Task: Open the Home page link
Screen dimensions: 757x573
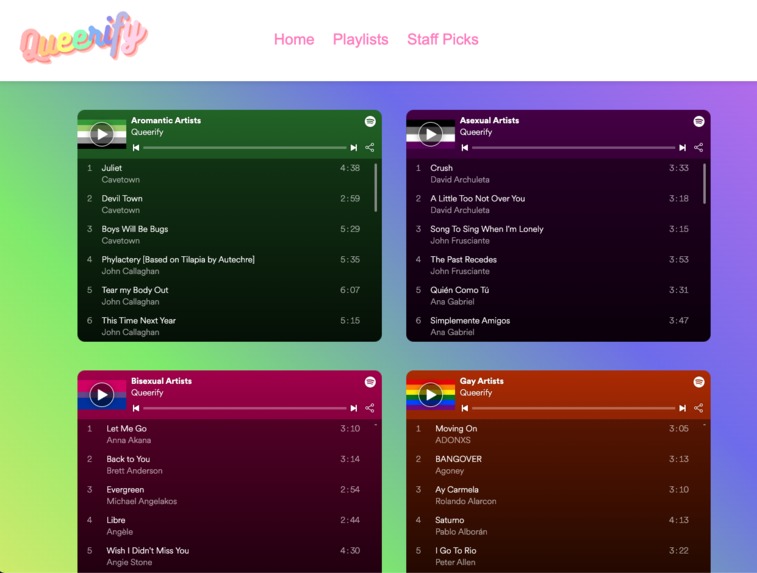Action: click(x=294, y=39)
